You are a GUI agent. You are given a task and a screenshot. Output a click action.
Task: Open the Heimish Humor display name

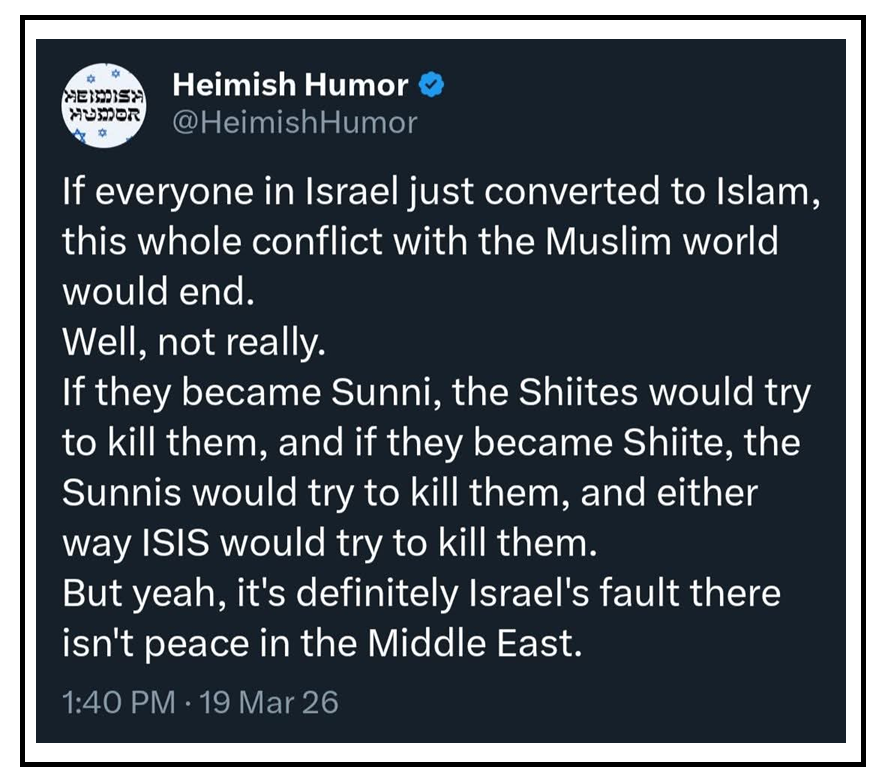pos(290,86)
